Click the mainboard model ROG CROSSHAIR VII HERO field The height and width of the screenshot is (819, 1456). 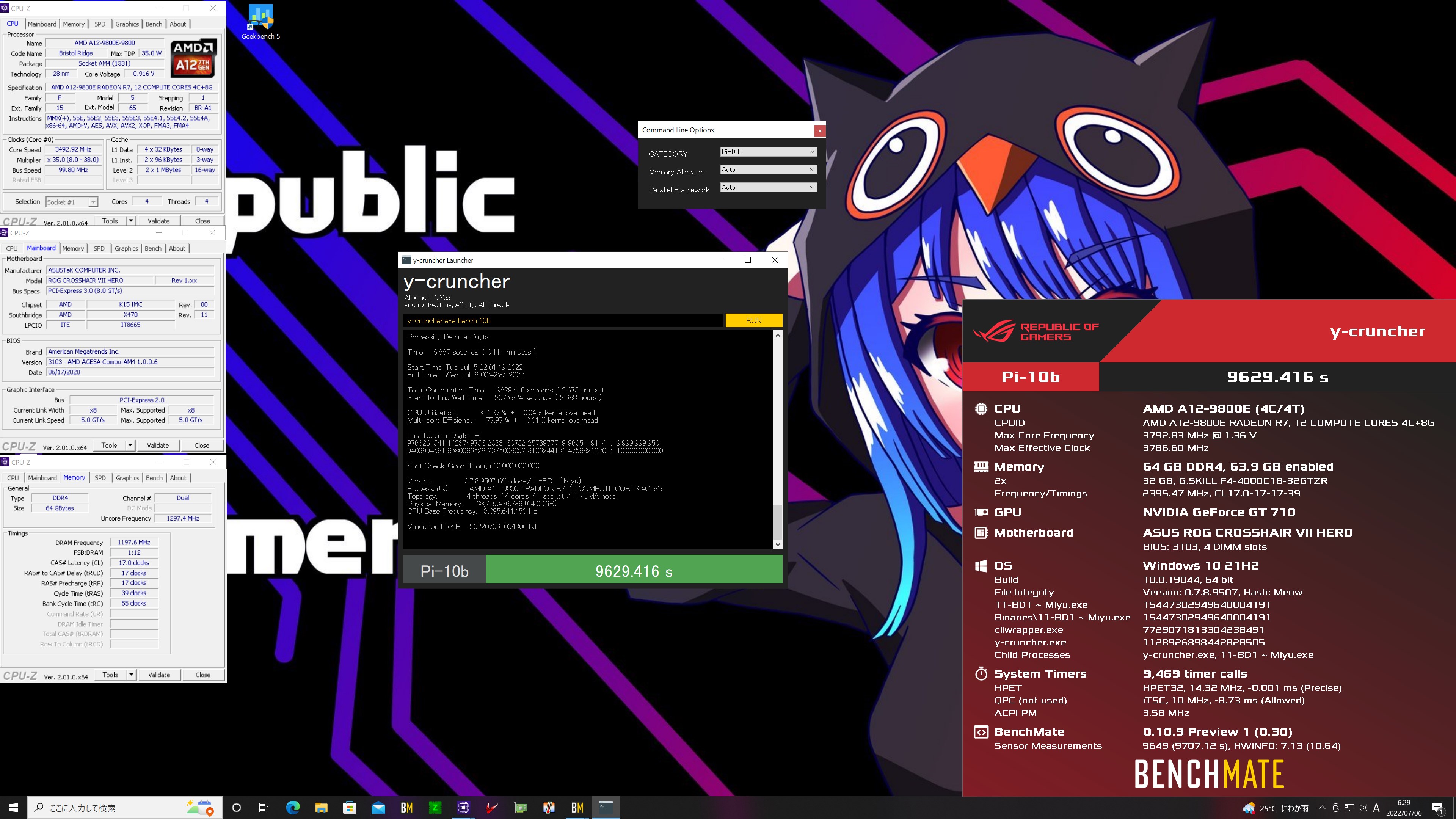pos(99,280)
